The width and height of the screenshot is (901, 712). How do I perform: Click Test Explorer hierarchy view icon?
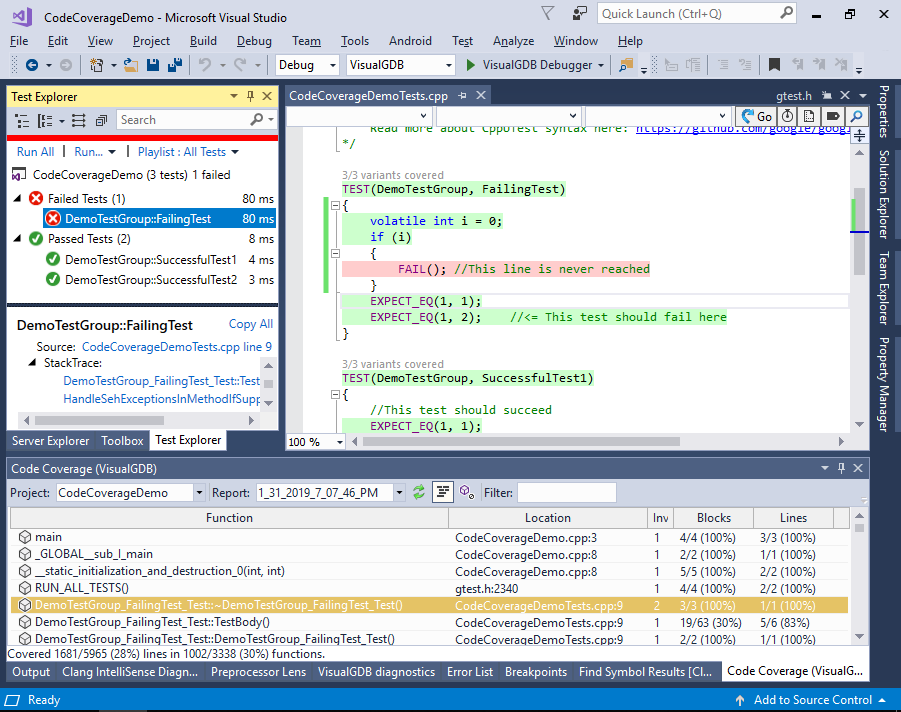click(22, 121)
